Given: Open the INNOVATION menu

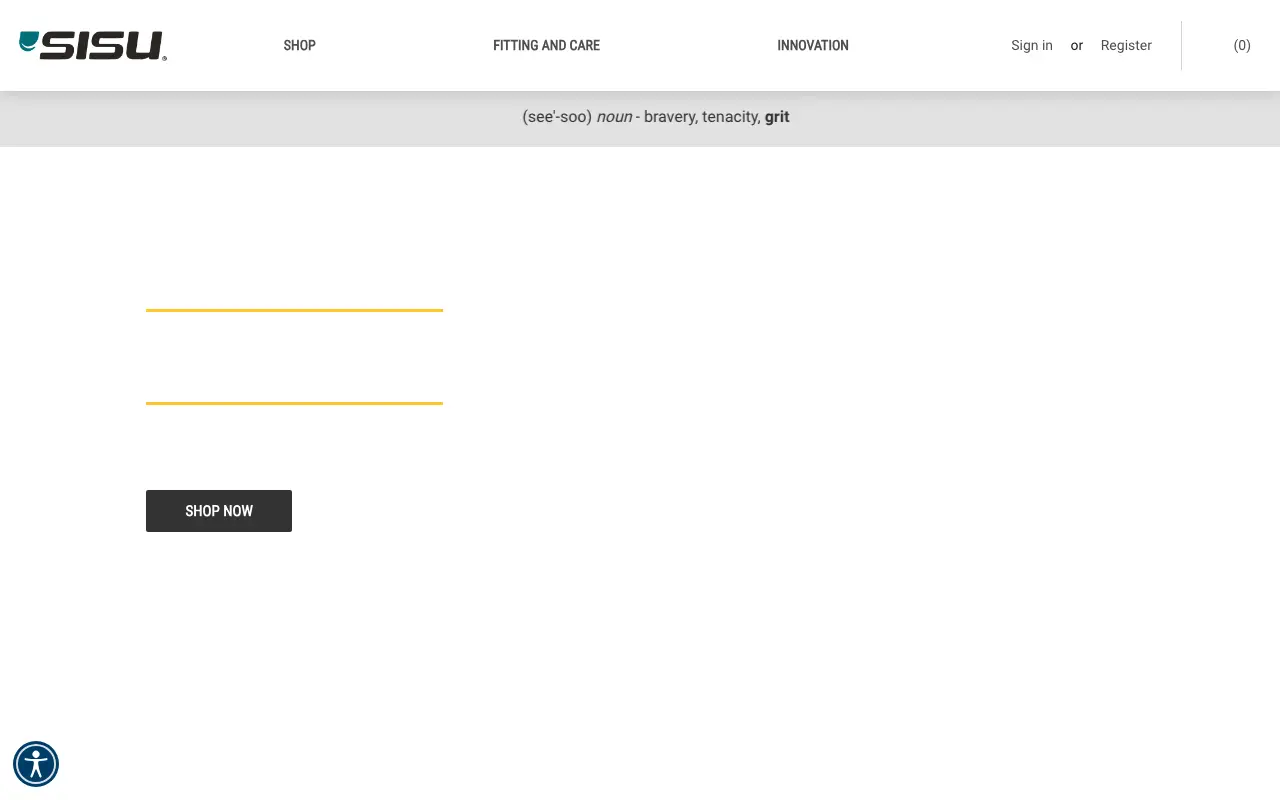Looking at the screenshot, I should point(813,45).
